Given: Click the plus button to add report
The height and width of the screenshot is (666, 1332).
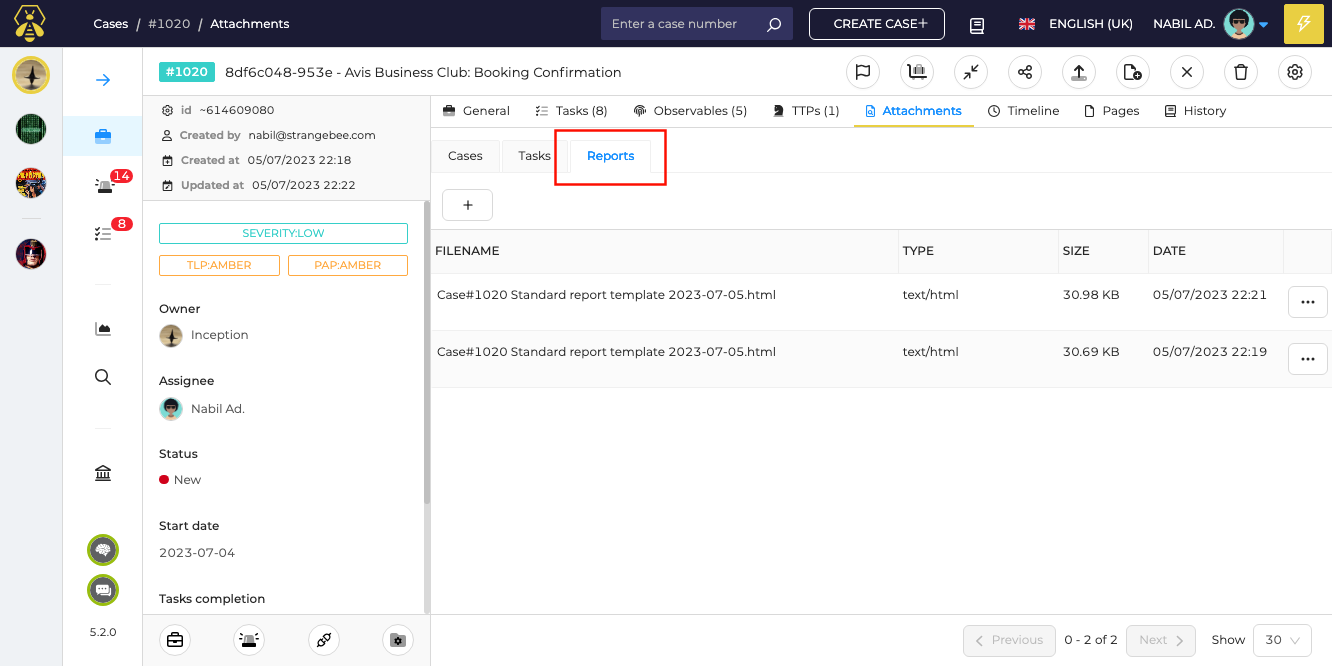Looking at the screenshot, I should [467, 205].
